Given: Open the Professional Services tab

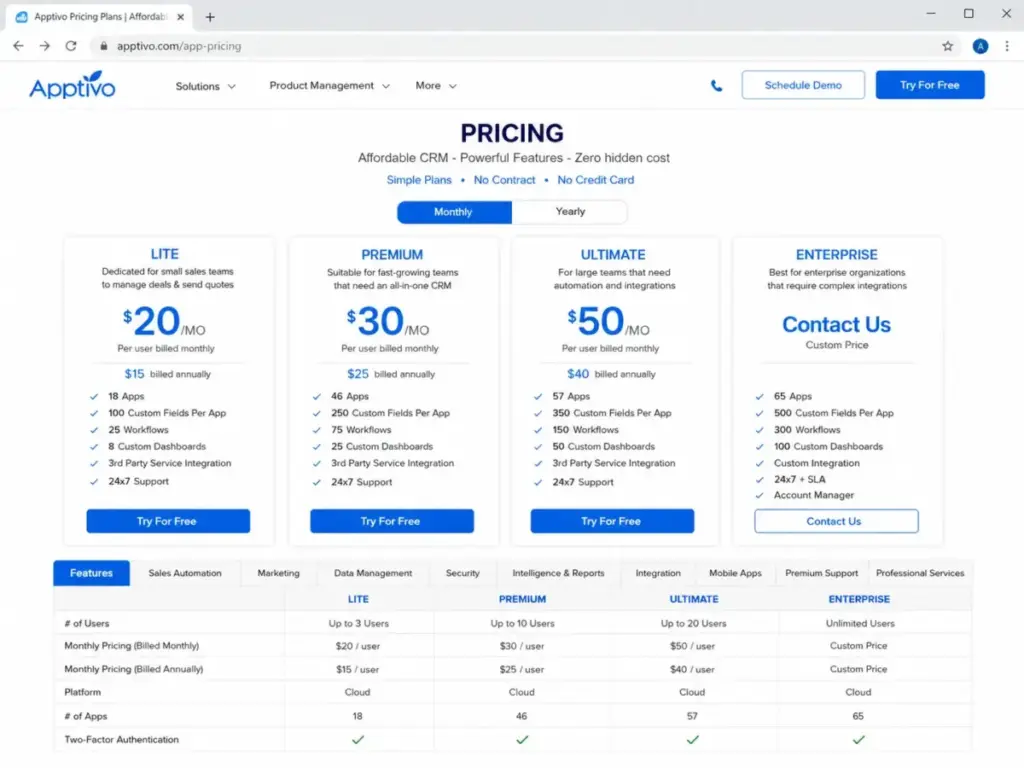Looking at the screenshot, I should [x=920, y=573].
